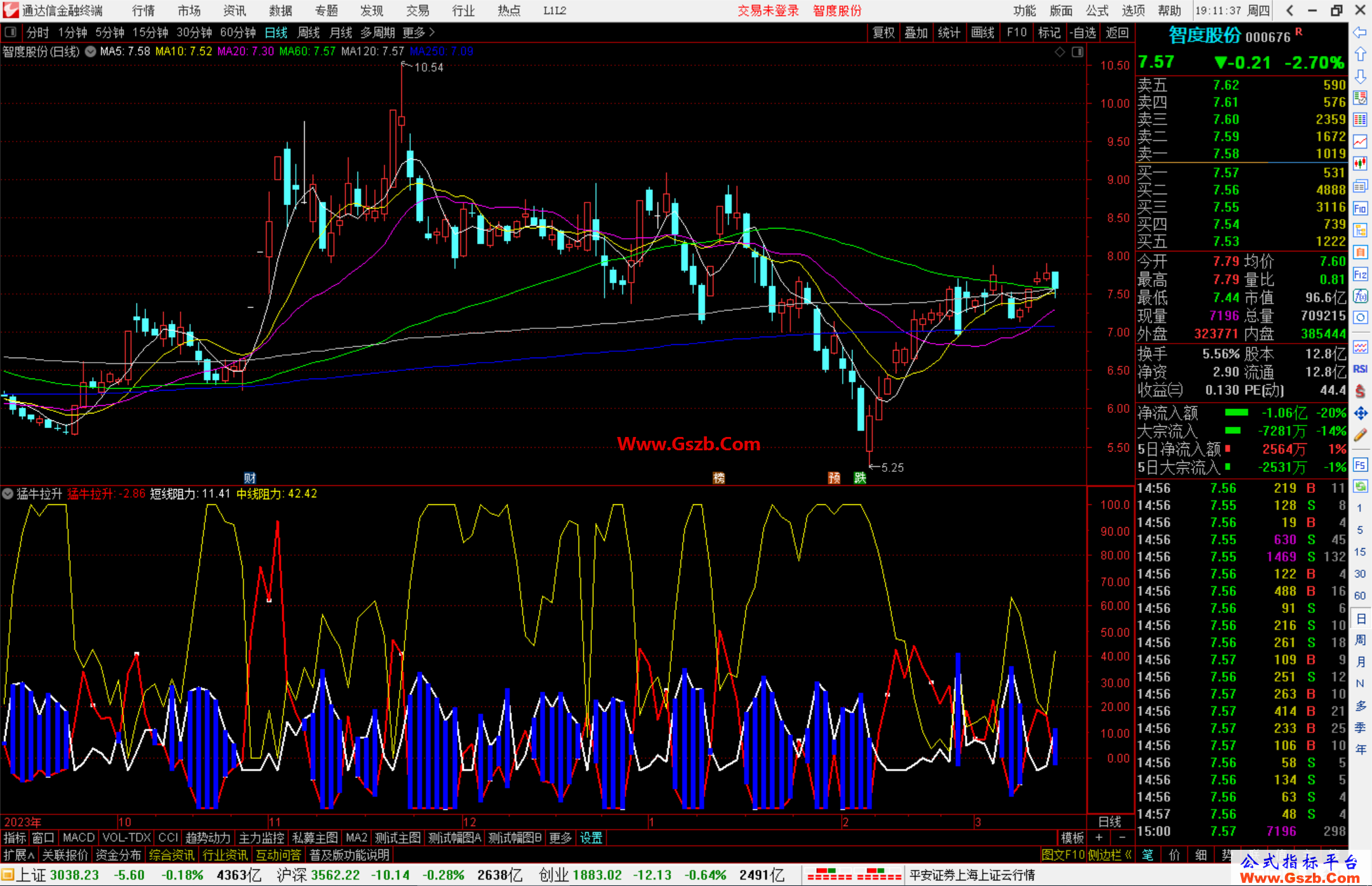The height and width of the screenshot is (886, 1372).
Task: Open the intraday line chart icon in the sidebar
Action: pyautogui.click(x=1360, y=142)
